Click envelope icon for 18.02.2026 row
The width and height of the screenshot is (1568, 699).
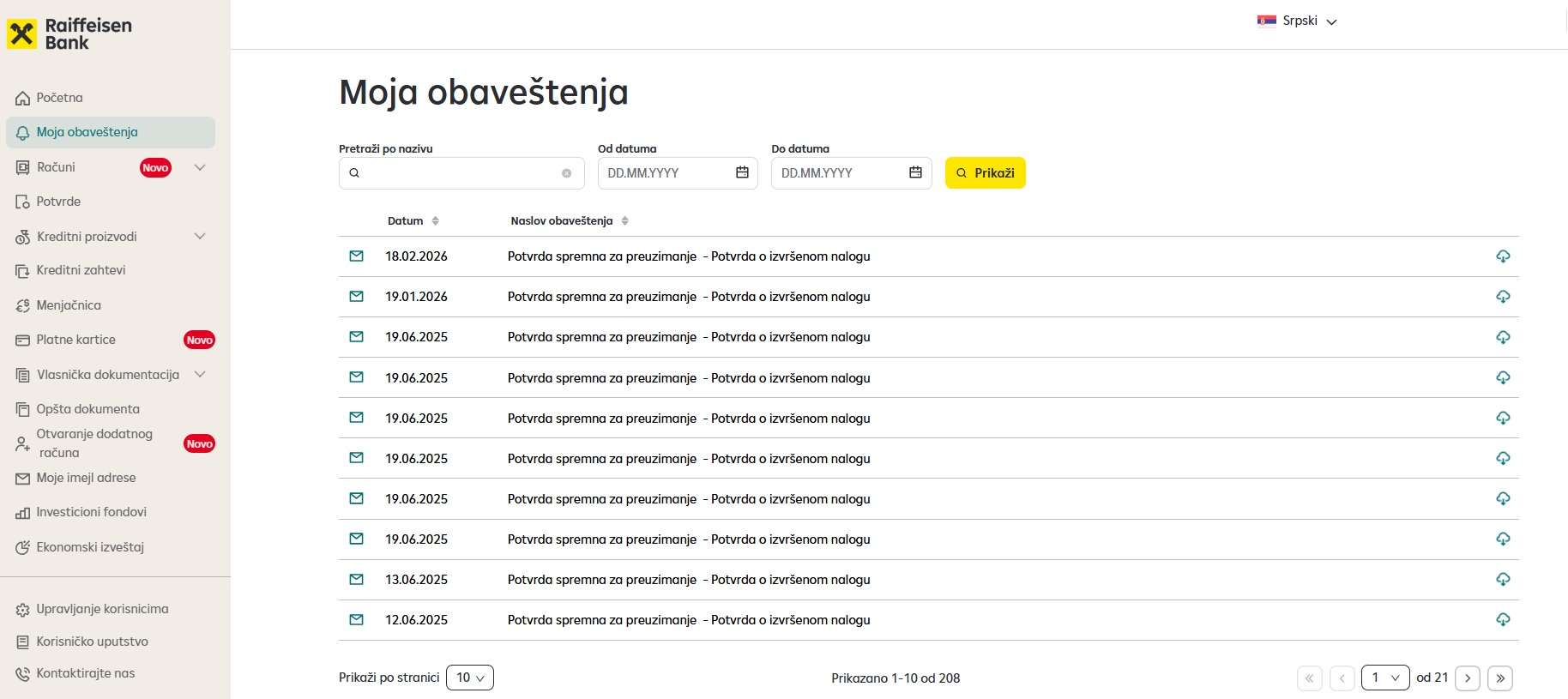click(x=357, y=256)
